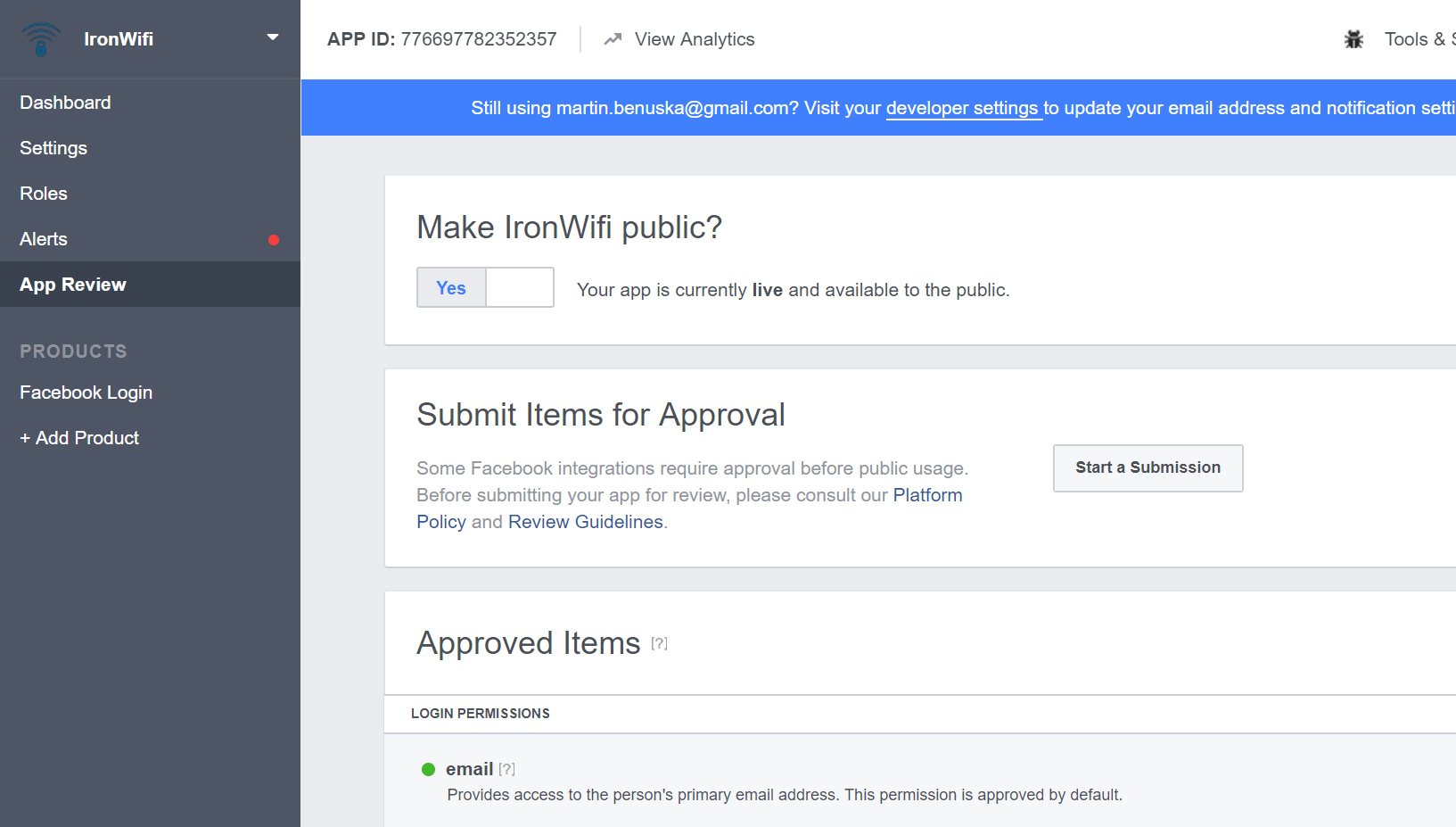Click the Approved Items heading
Screen dimensions: 1456x827
click(x=529, y=643)
